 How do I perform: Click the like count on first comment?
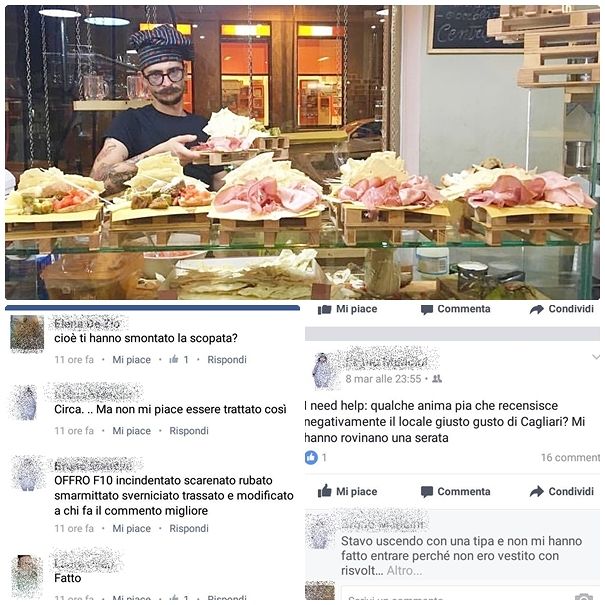click(x=179, y=360)
